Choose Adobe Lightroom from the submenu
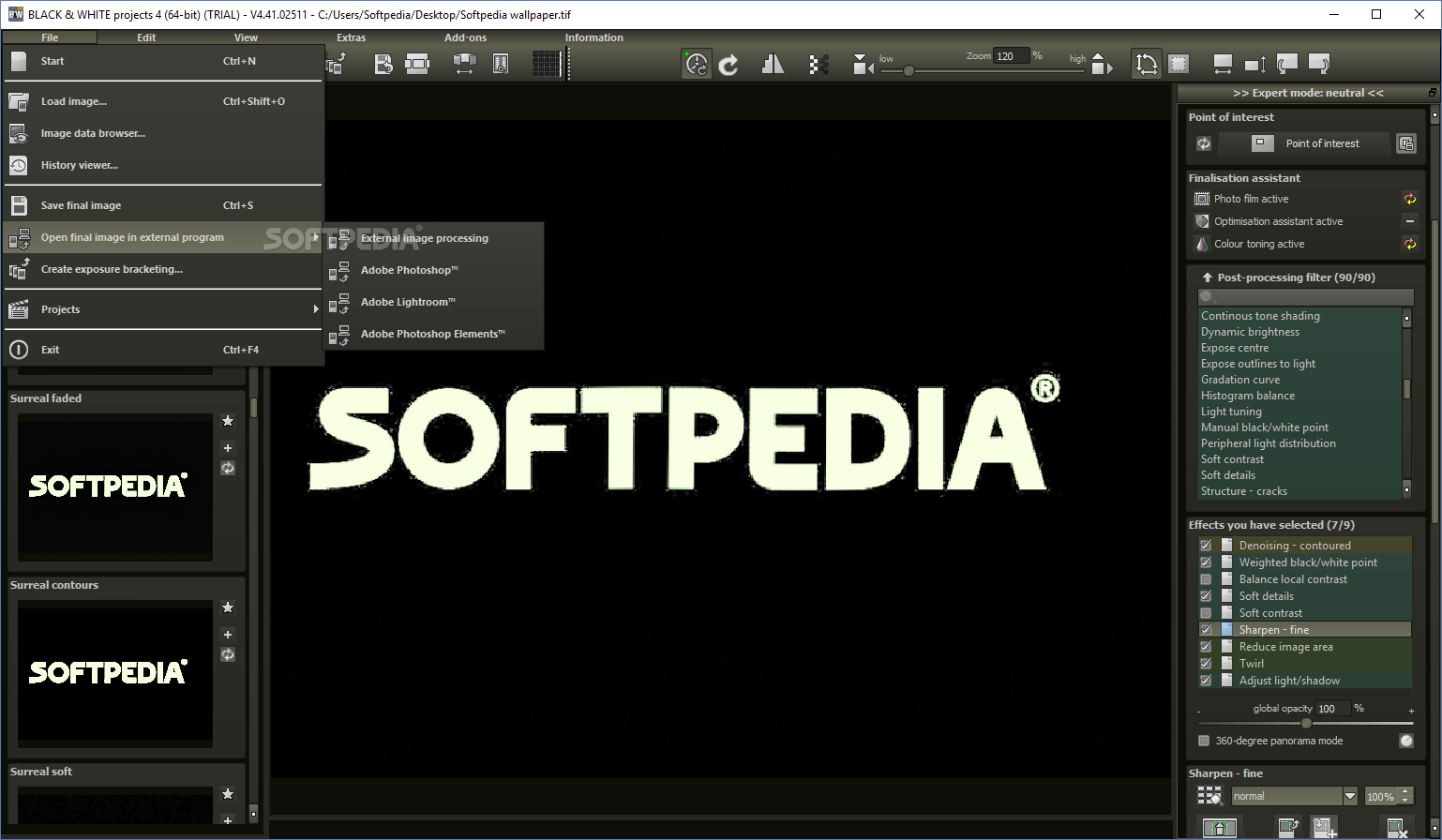 [433, 302]
